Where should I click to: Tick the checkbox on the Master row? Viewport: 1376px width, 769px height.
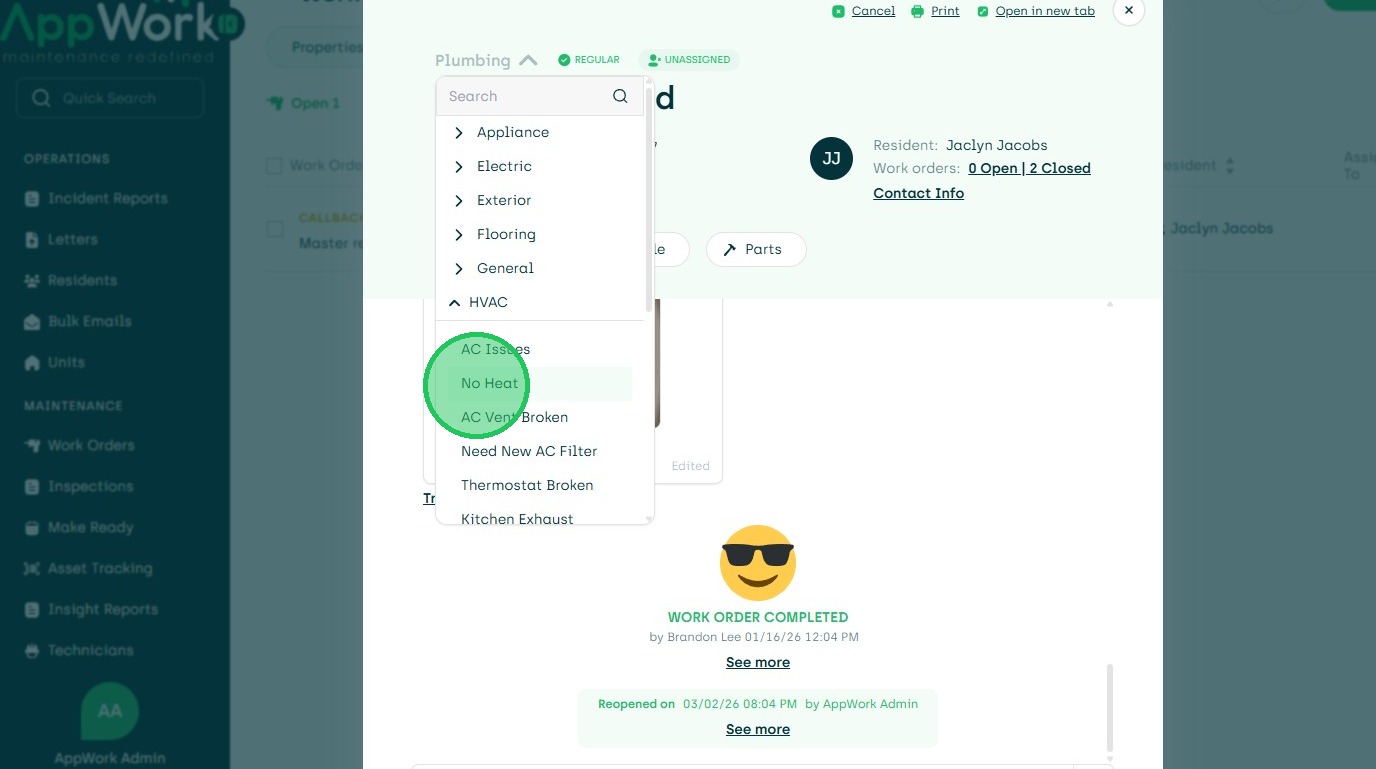pyautogui.click(x=275, y=229)
